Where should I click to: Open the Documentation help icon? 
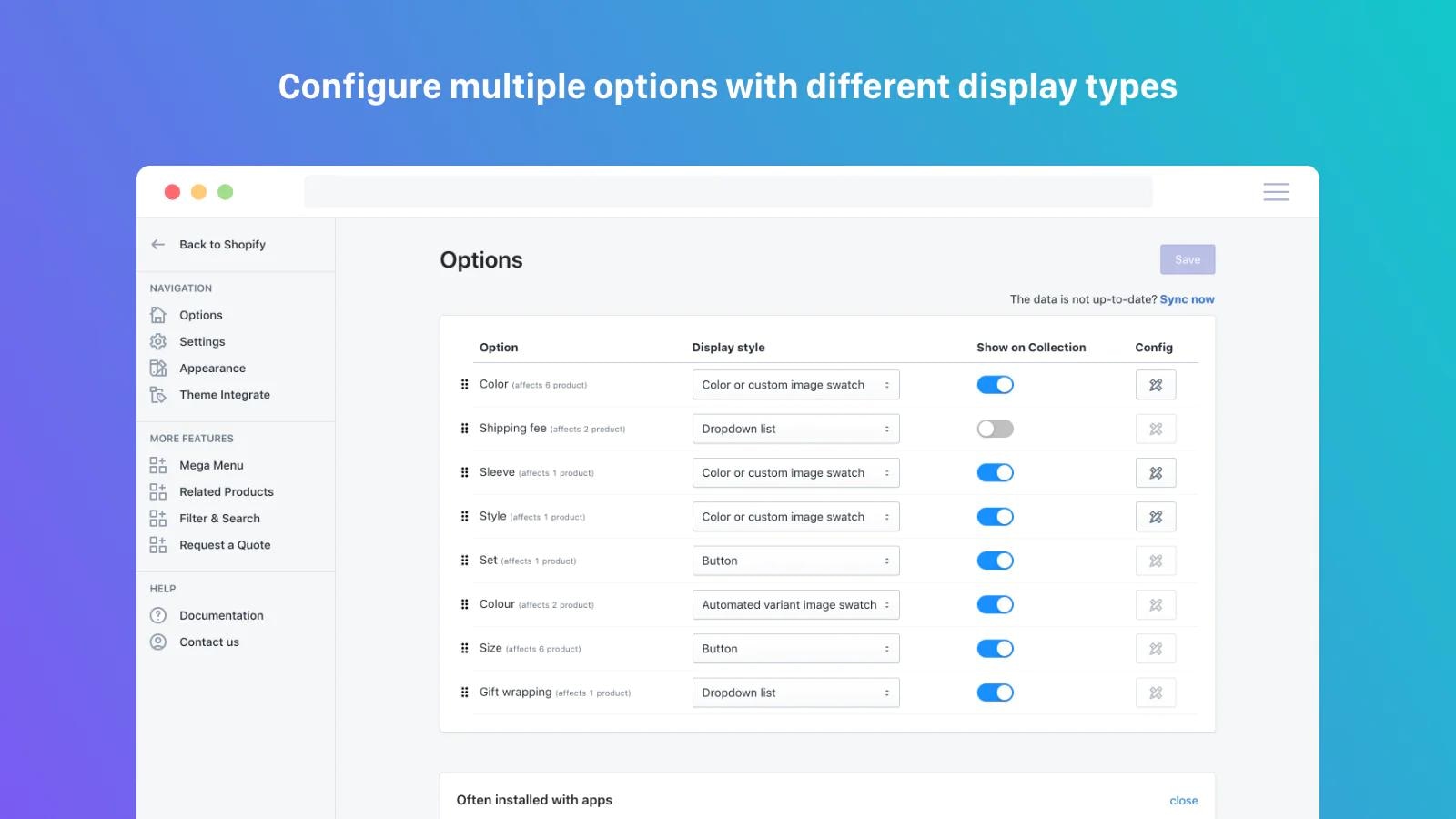coord(158,615)
